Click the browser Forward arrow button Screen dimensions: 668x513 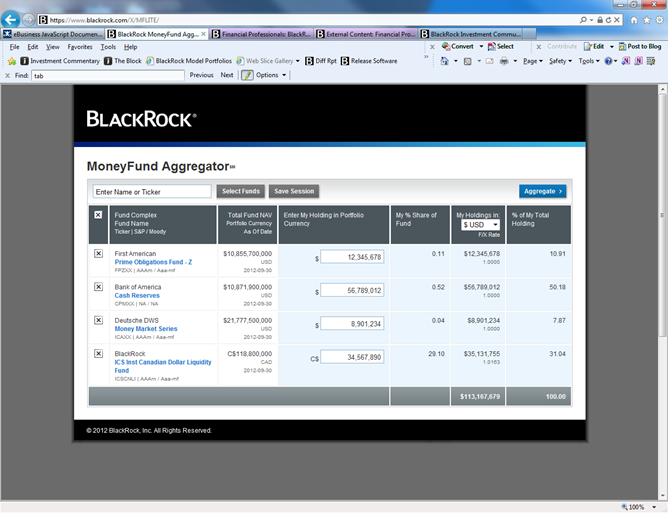(x=29, y=20)
